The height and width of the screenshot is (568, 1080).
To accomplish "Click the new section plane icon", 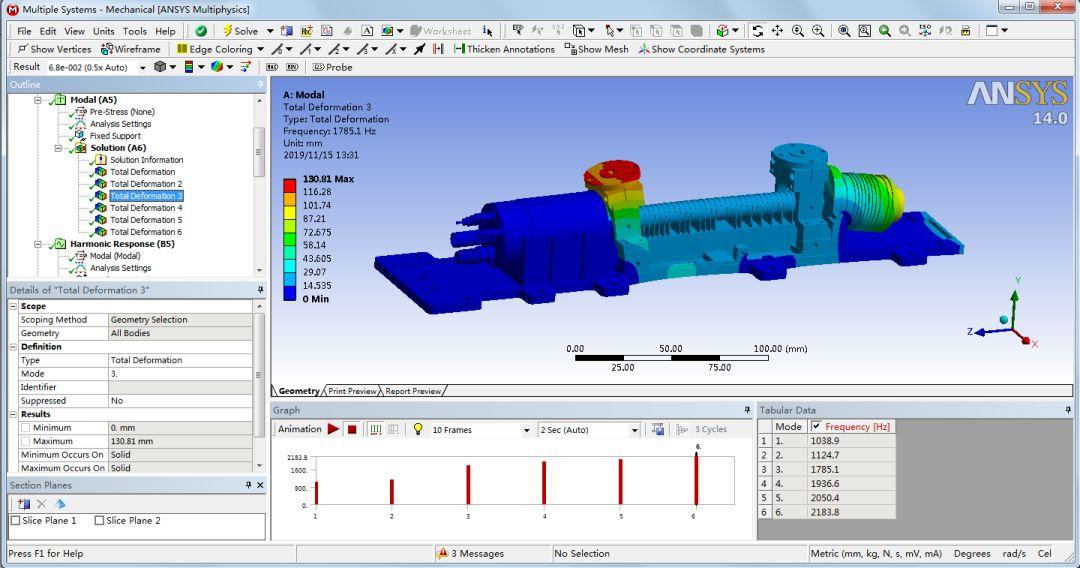I will pos(24,504).
